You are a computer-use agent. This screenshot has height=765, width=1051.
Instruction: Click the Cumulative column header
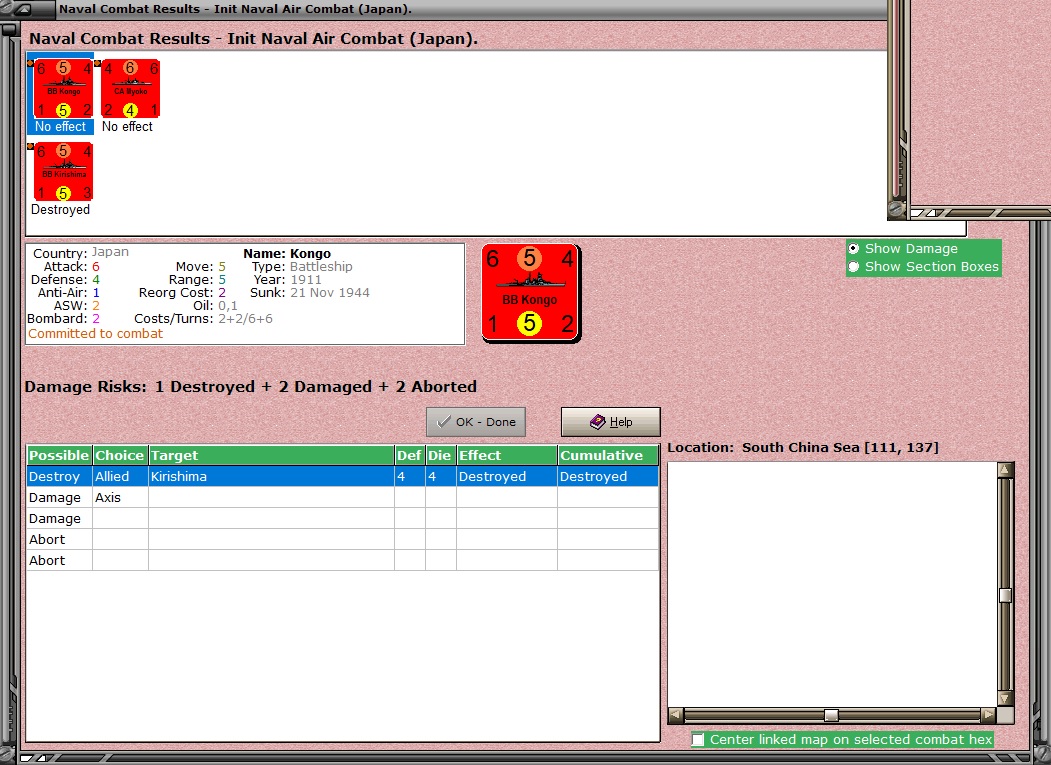pos(608,455)
